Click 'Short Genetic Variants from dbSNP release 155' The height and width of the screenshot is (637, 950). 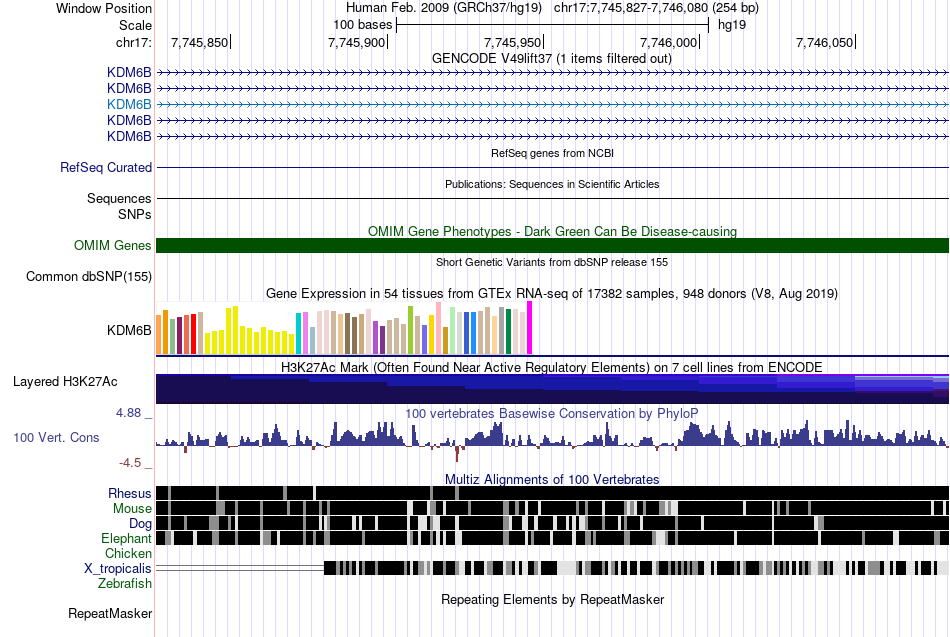[552, 262]
